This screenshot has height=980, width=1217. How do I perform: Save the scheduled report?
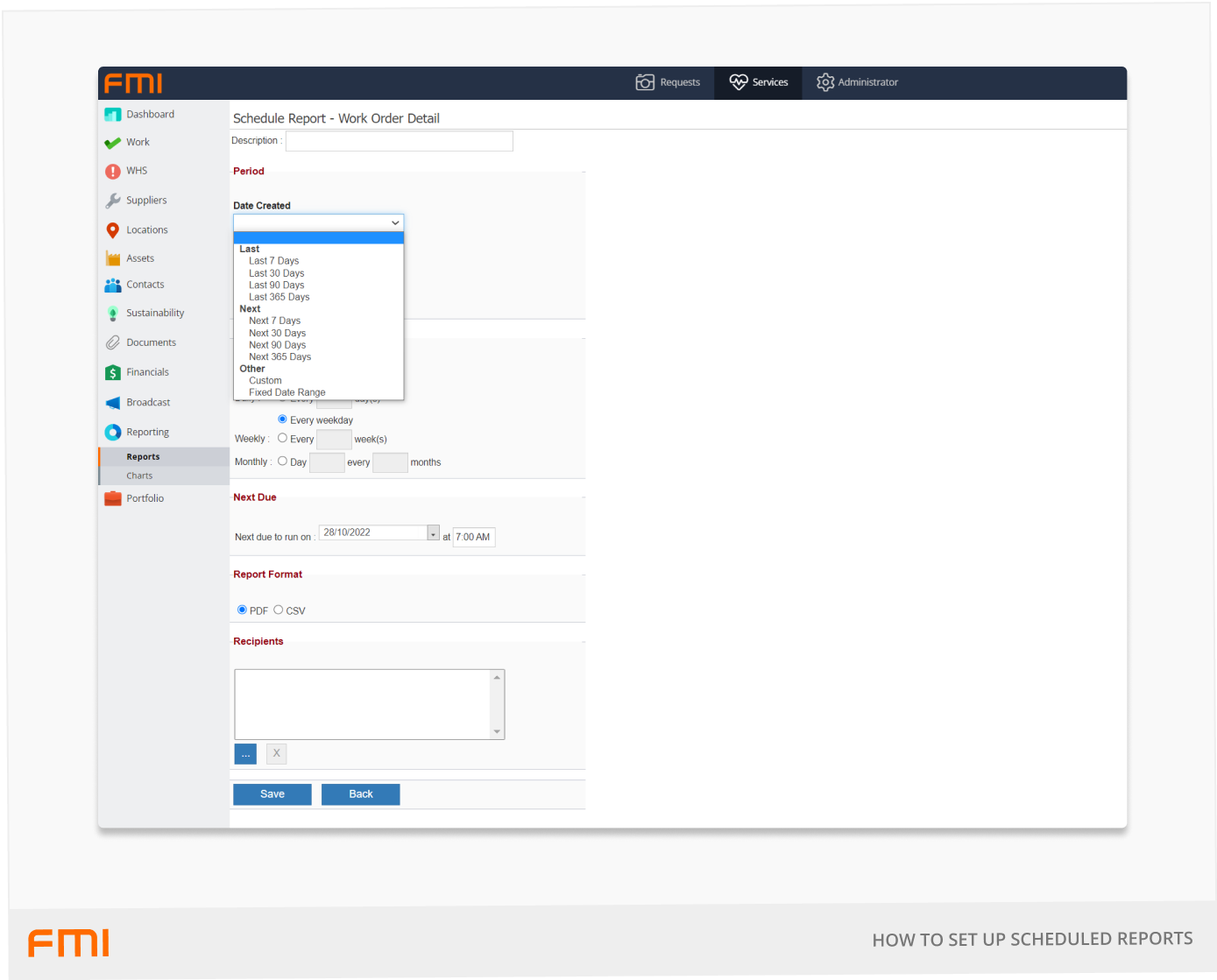[272, 794]
